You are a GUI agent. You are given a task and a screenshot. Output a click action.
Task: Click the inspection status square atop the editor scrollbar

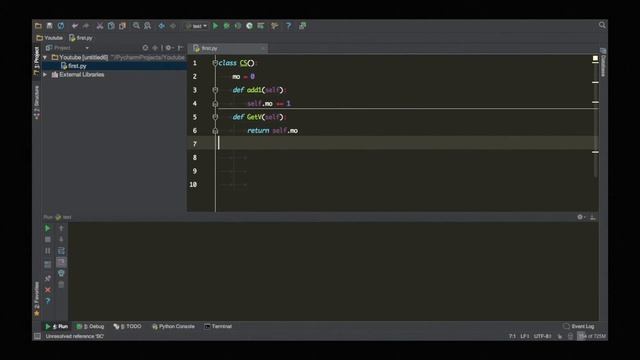point(595,58)
